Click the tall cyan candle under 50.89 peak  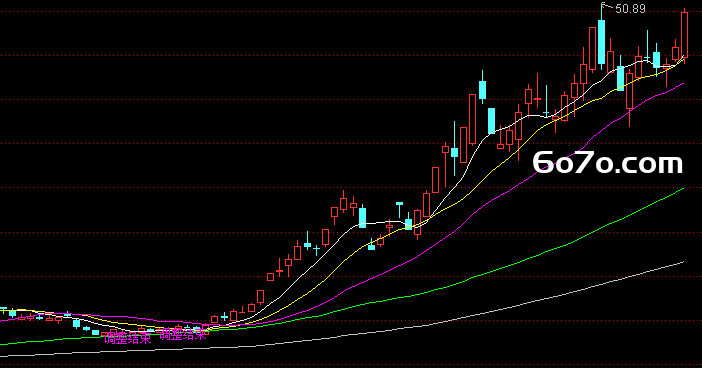602,41
